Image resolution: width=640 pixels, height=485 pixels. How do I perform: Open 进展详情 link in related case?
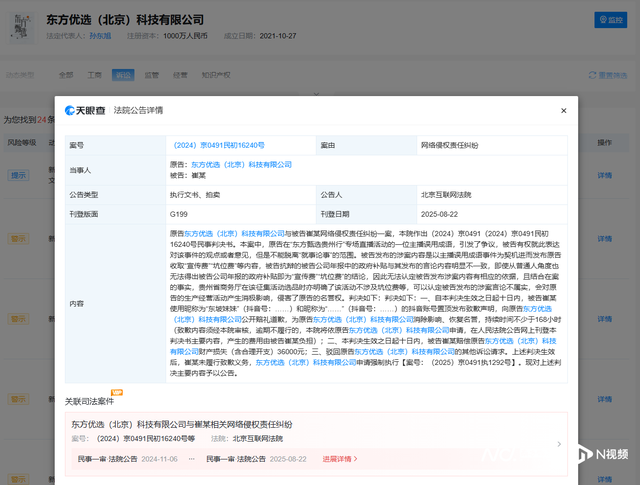click(x=340, y=459)
